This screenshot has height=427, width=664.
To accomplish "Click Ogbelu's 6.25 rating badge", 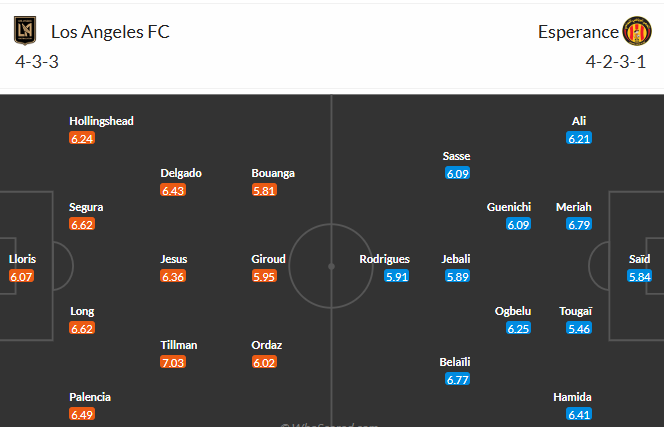I will (518, 328).
